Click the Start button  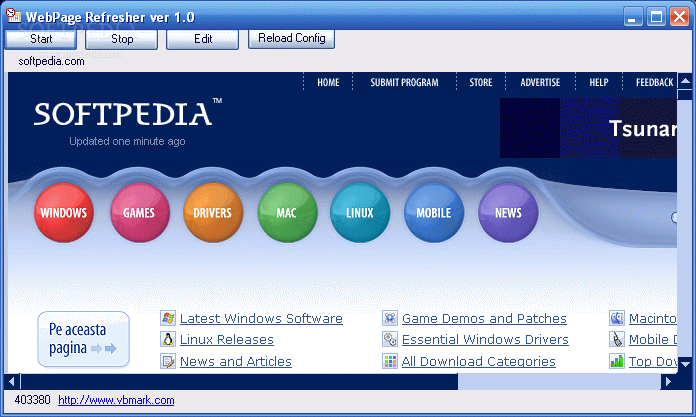41,39
